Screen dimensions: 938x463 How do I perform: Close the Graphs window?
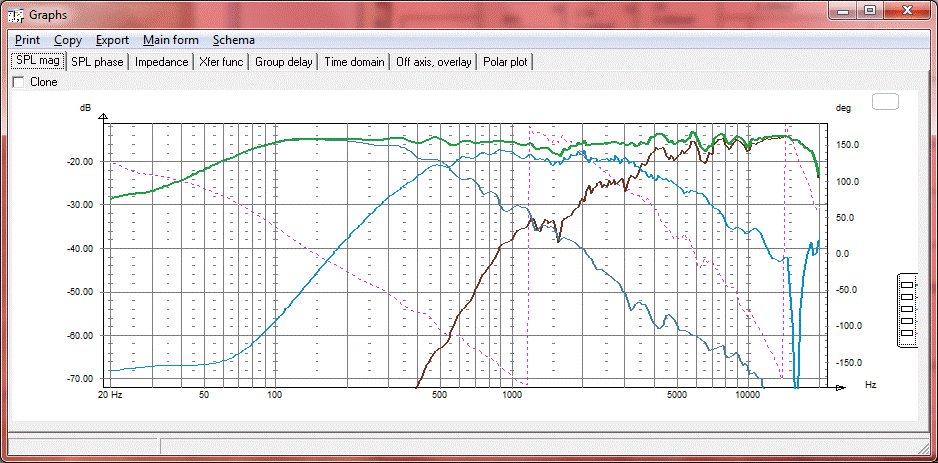coord(906,10)
